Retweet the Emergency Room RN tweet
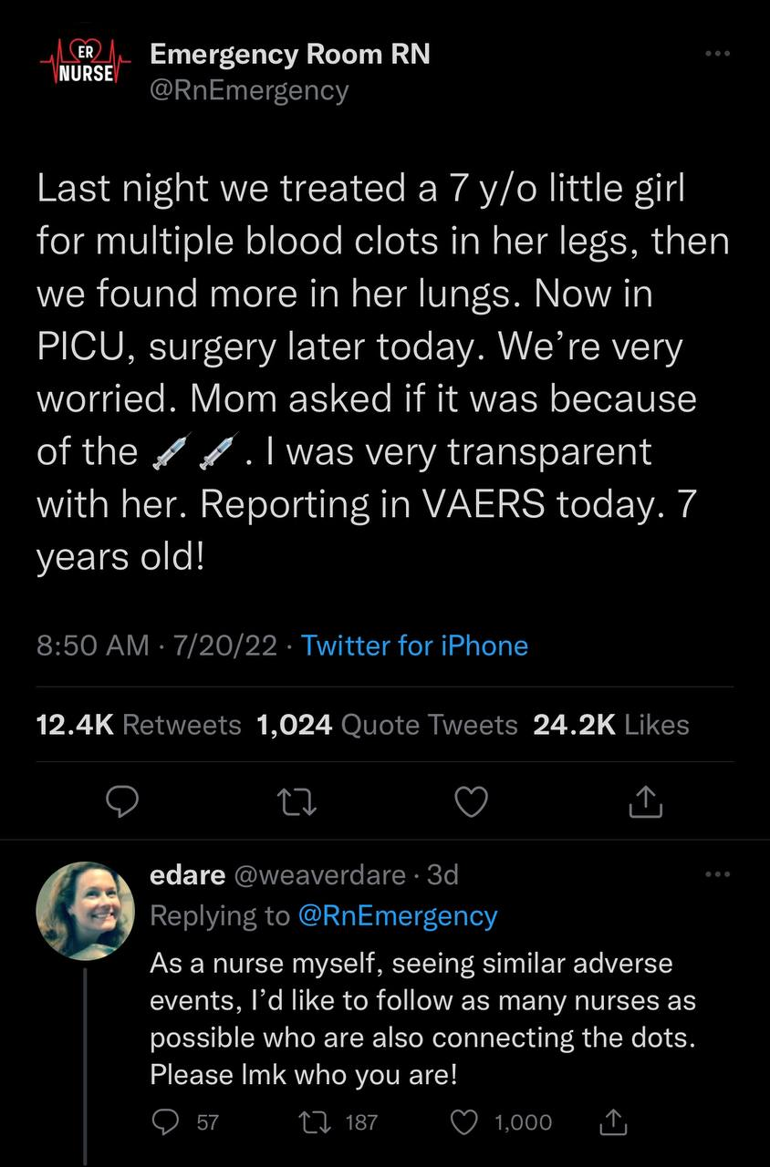 tap(296, 800)
